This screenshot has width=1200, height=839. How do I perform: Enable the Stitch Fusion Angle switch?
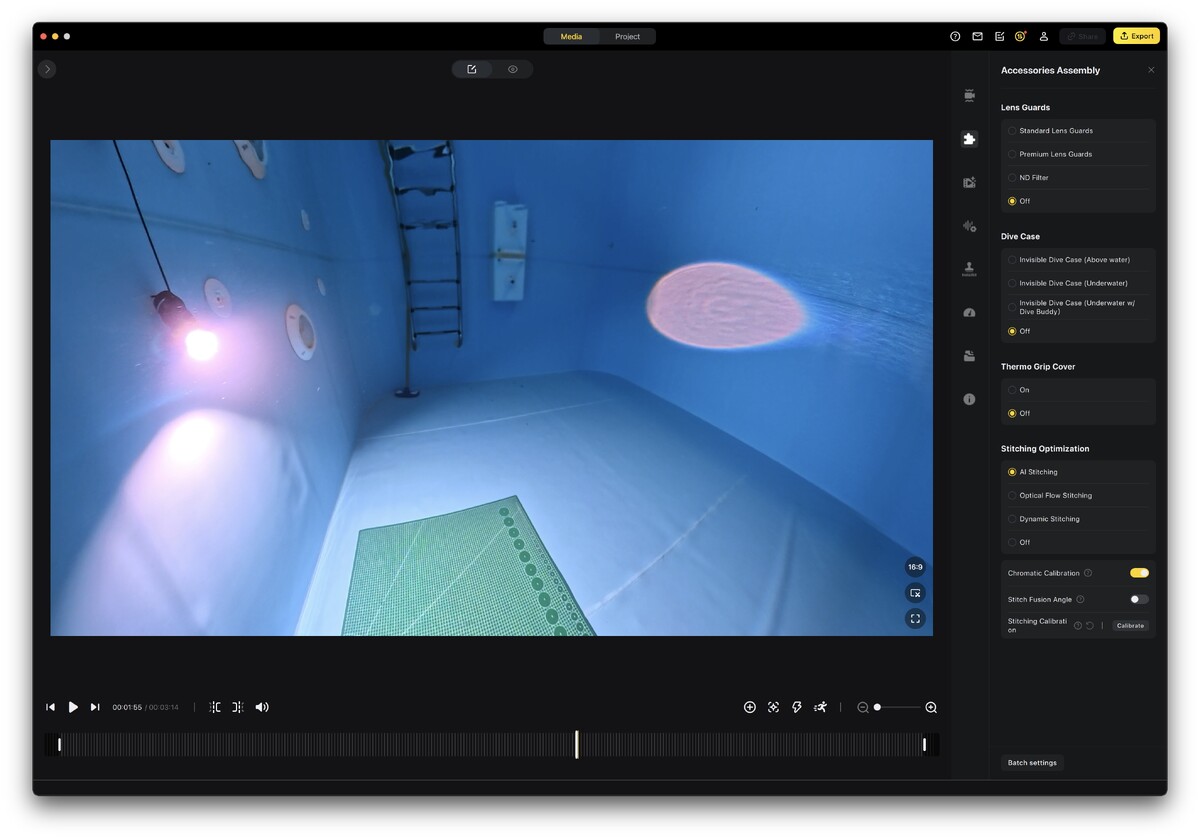[x=1139, y=599]
